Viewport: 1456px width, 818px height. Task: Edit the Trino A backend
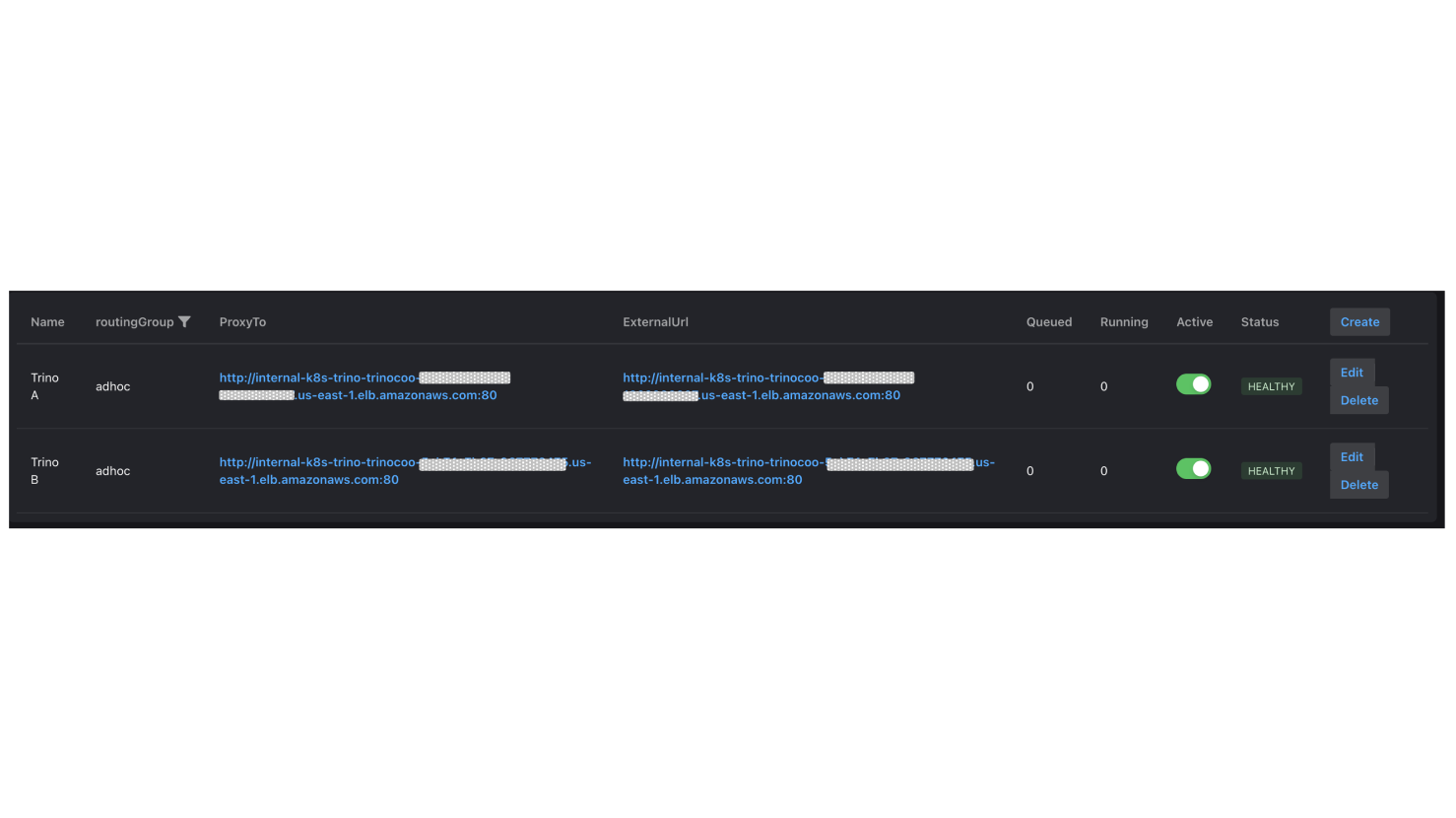(1352, 373)
